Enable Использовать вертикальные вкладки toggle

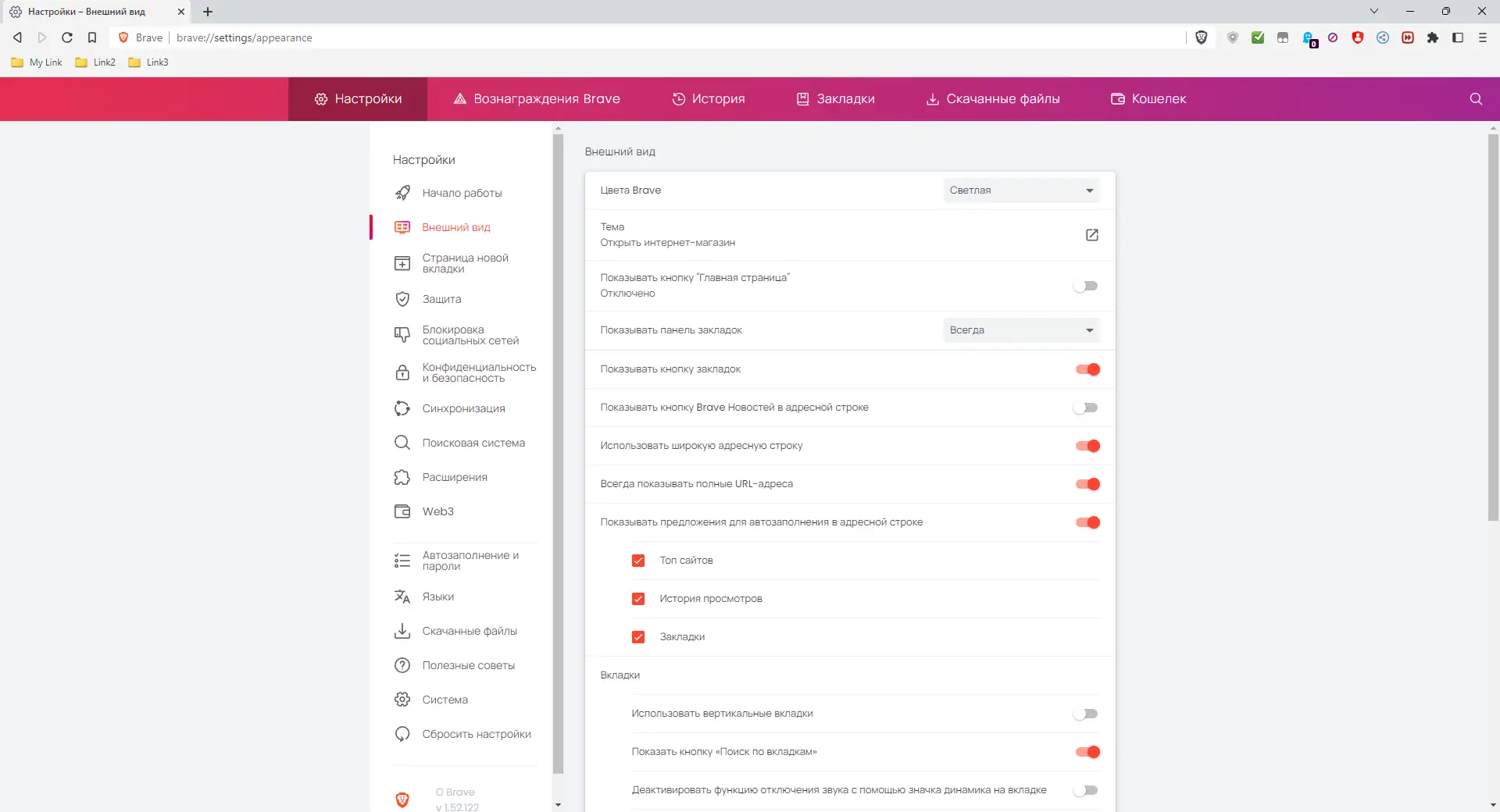(1086, 714)
